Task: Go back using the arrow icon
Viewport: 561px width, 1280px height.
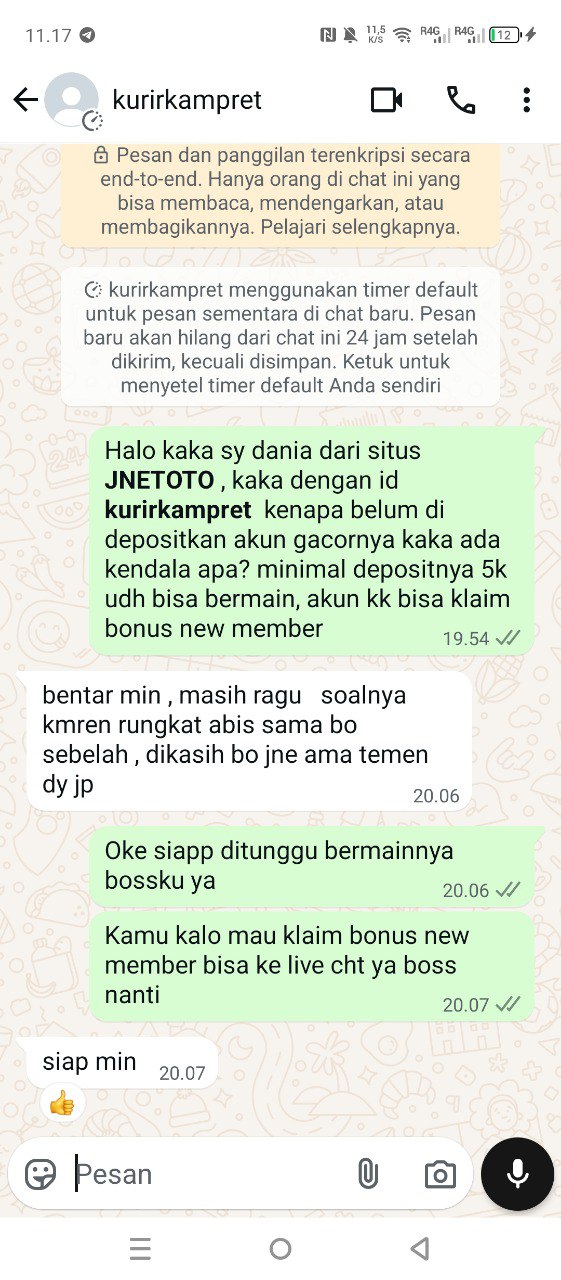Action: tap(25, 100)
